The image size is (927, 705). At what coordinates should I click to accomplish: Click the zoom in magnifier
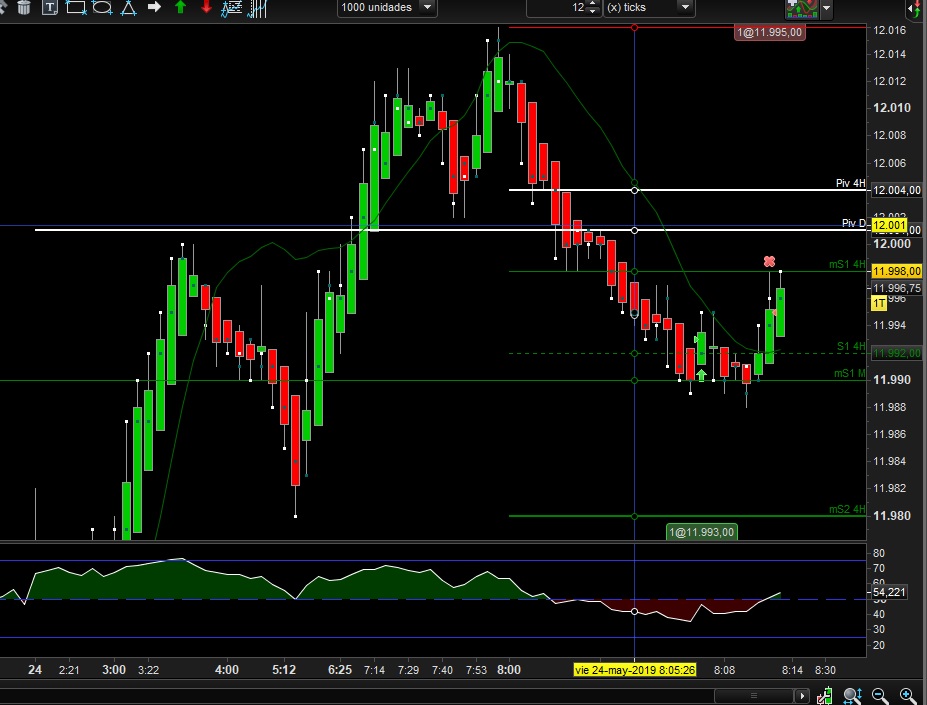(907, 696)
